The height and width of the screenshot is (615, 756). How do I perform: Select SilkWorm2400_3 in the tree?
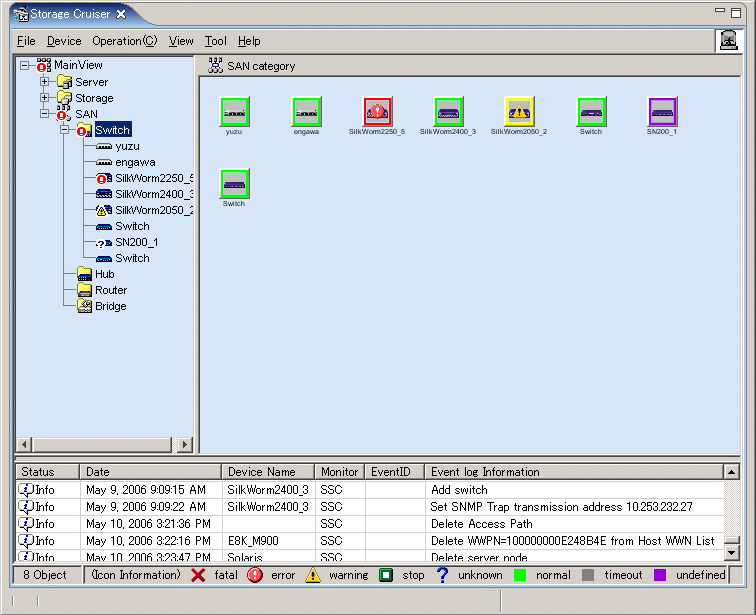pos(154,194)
